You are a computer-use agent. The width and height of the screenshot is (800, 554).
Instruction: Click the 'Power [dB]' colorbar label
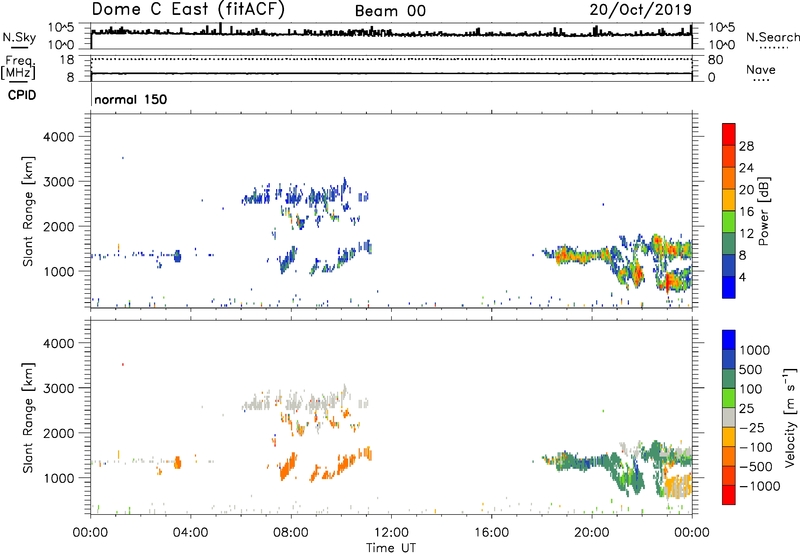764,211
